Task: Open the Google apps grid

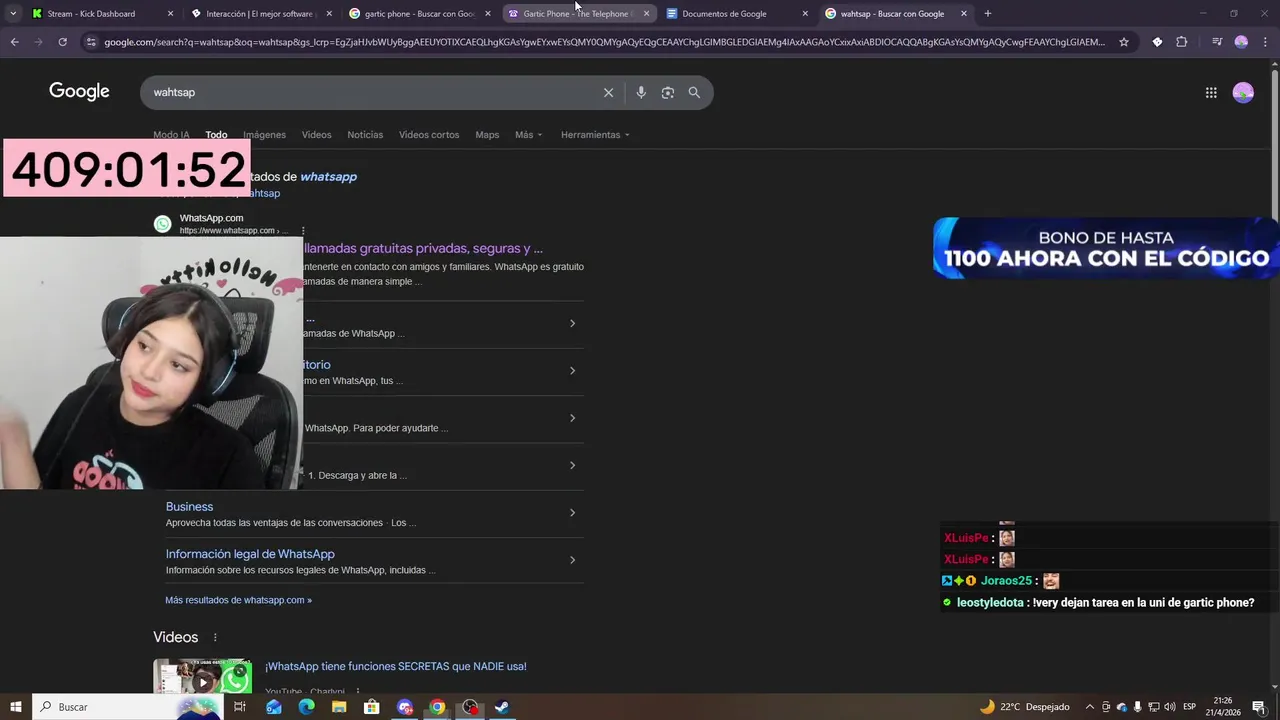Action: click(x=1211, y=92)
